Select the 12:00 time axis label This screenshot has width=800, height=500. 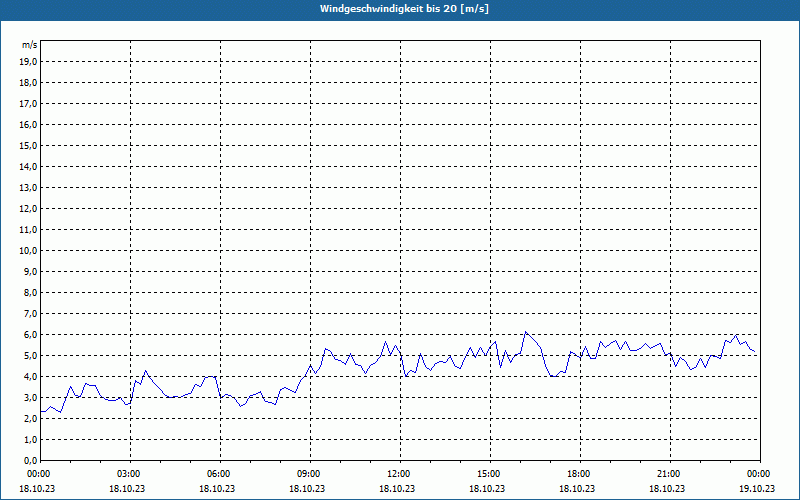coord(400,474)
